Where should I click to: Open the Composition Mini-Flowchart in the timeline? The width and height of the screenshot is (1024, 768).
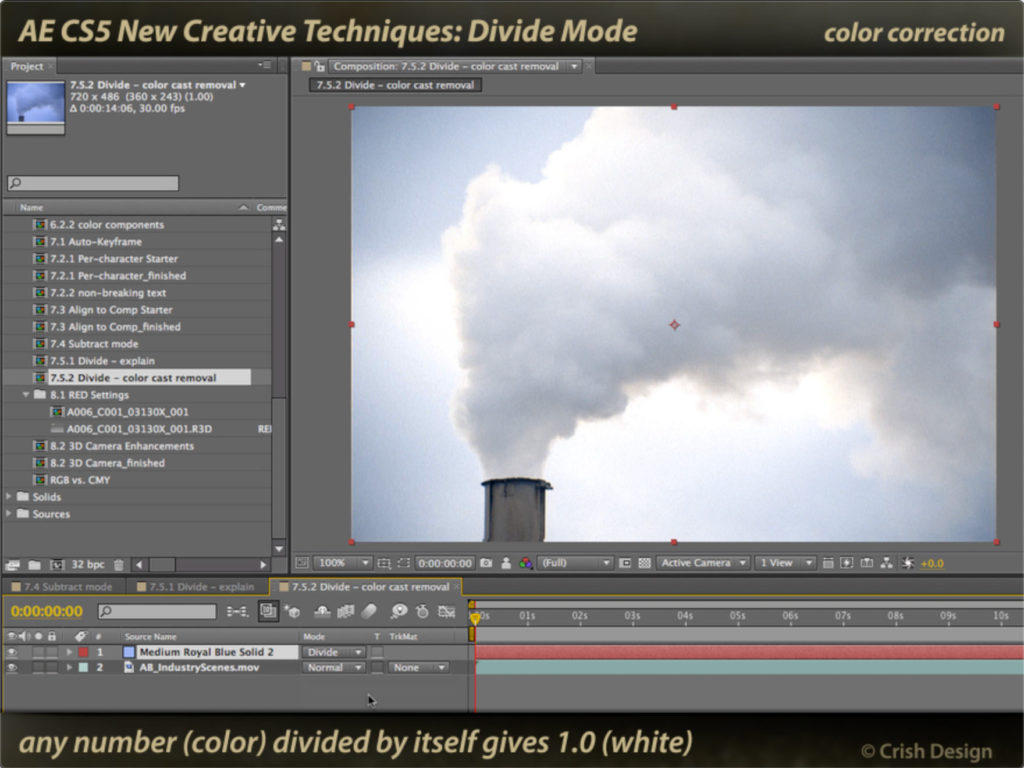238,612
